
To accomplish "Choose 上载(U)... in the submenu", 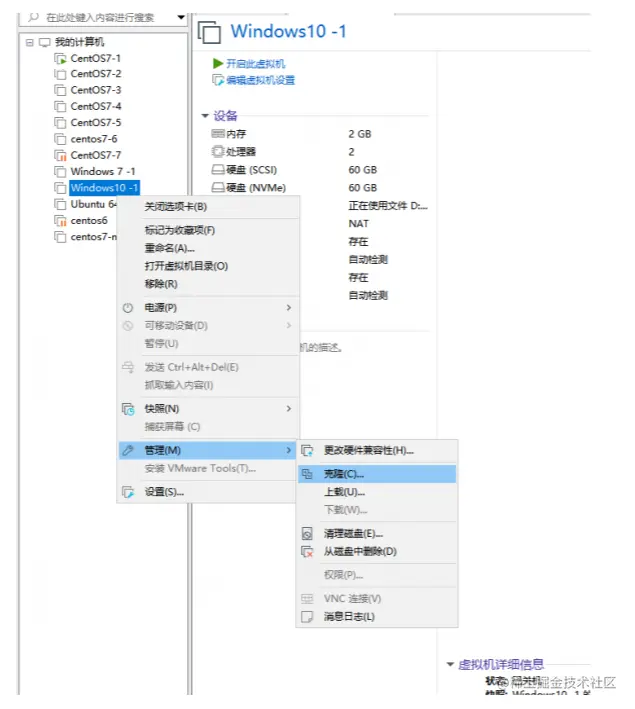I will tap(377, 492).
